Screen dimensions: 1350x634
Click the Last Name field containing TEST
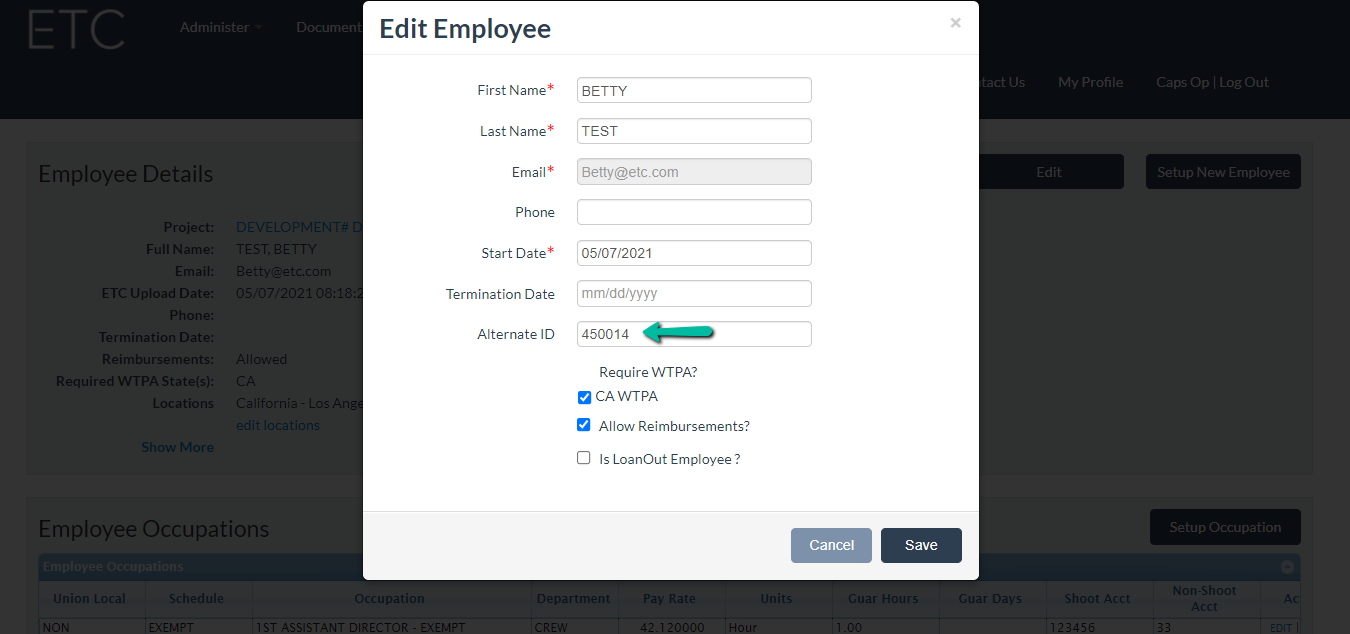[694, 131]
